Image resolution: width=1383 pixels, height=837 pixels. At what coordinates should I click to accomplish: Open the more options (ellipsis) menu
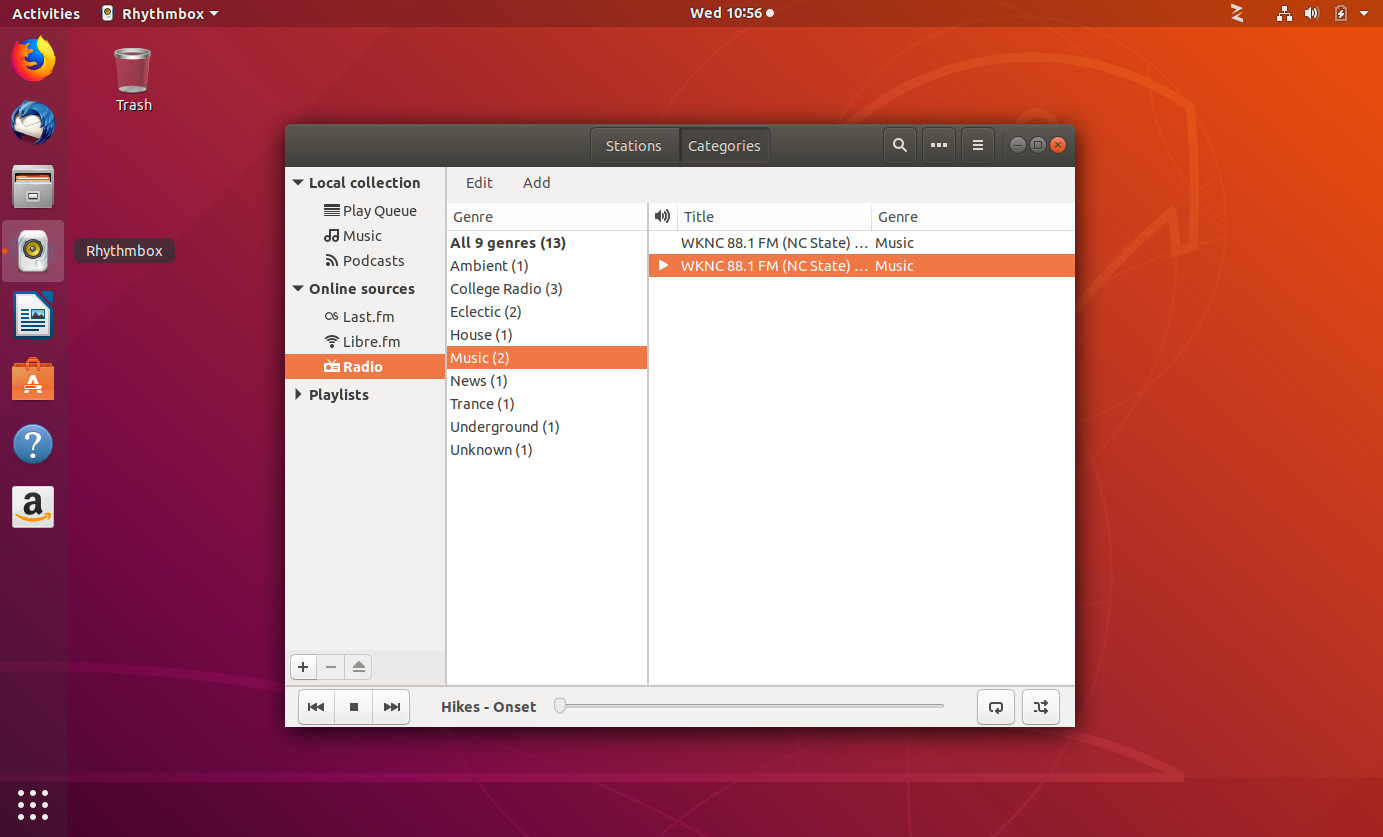click(x=938, y=145)
